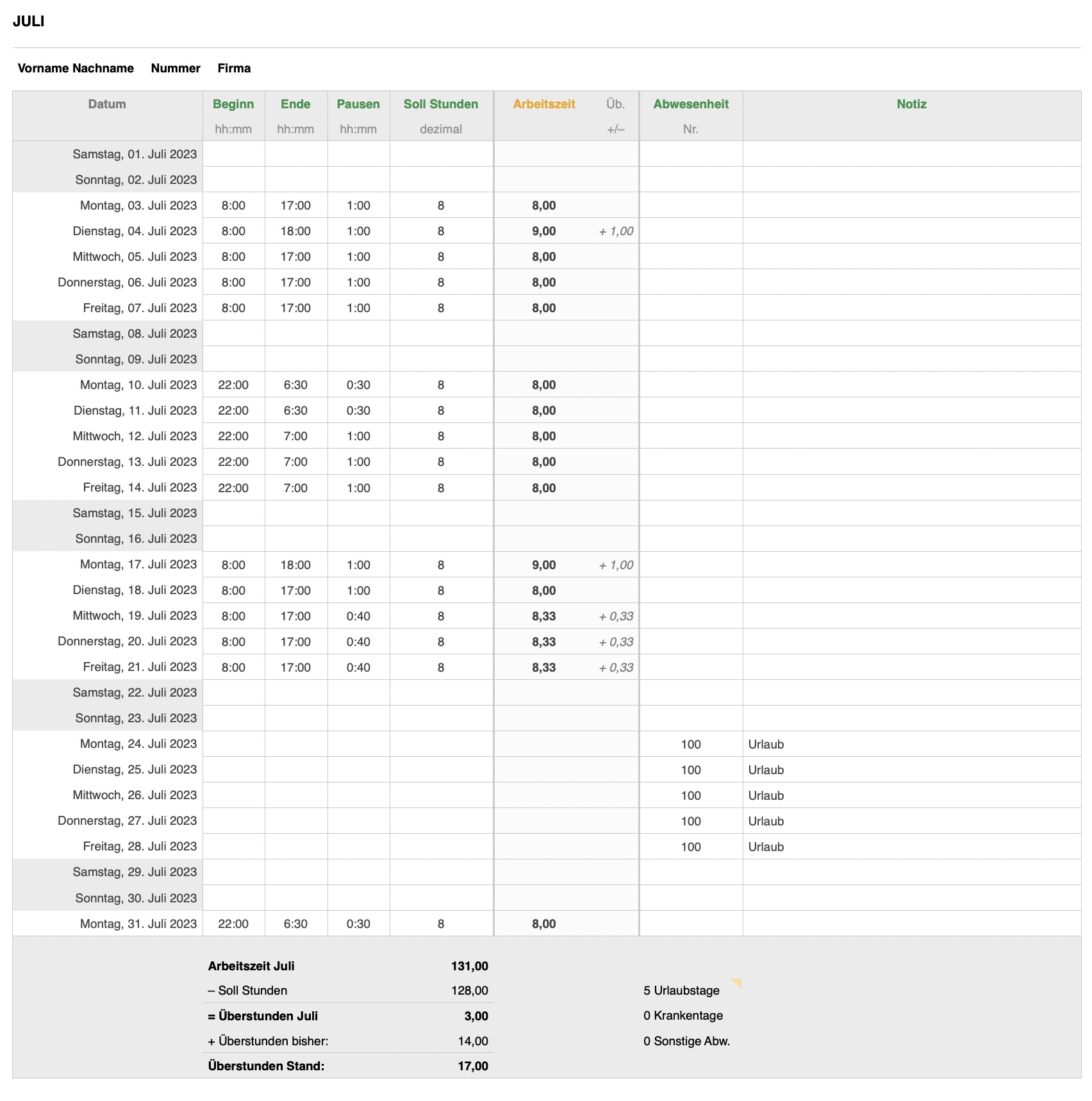Click the Firma header field
This screenshot has width=1092, height=1101.
click(234, 68)
